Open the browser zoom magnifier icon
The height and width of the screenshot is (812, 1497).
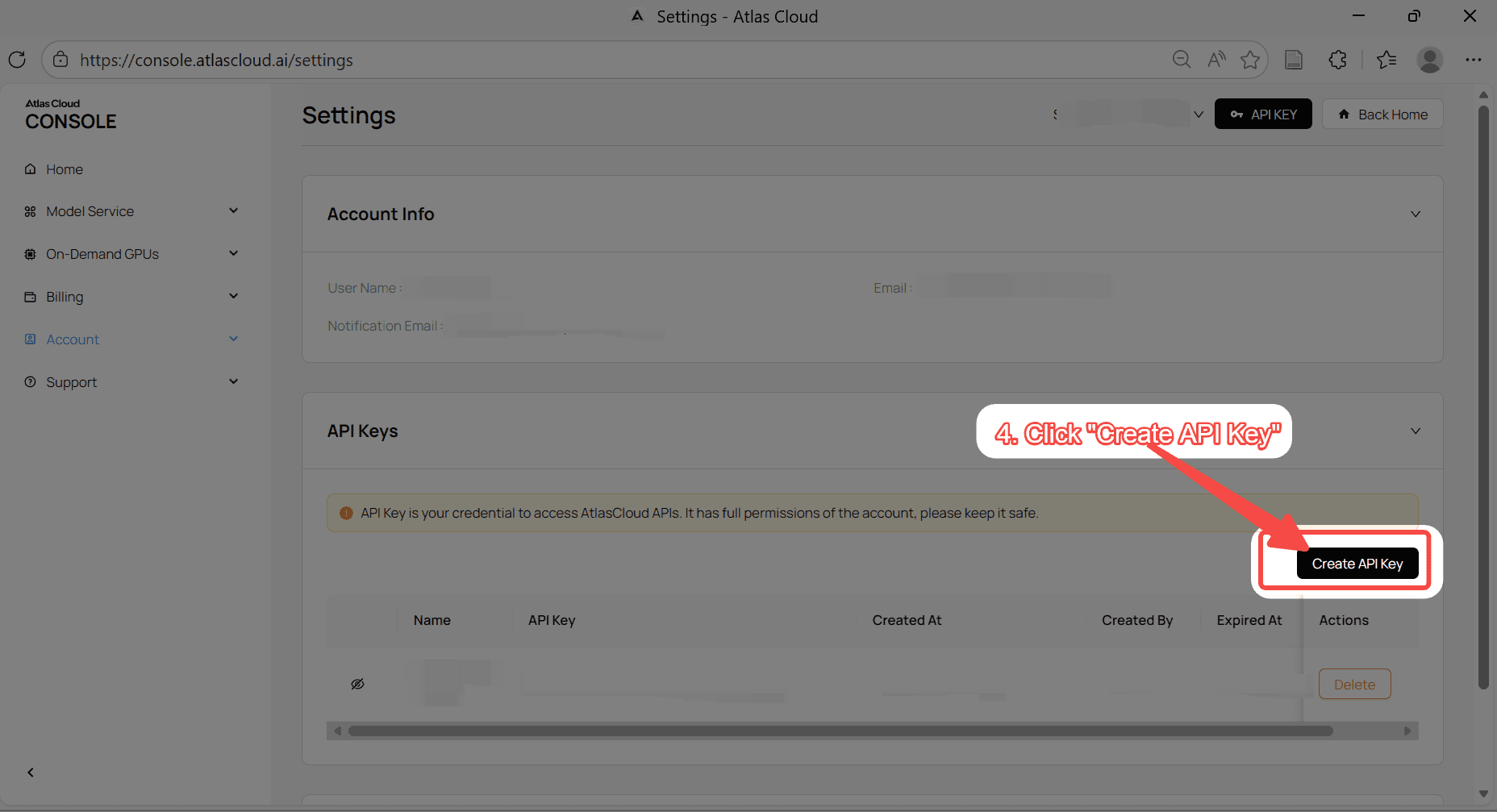coord(1181,60)
